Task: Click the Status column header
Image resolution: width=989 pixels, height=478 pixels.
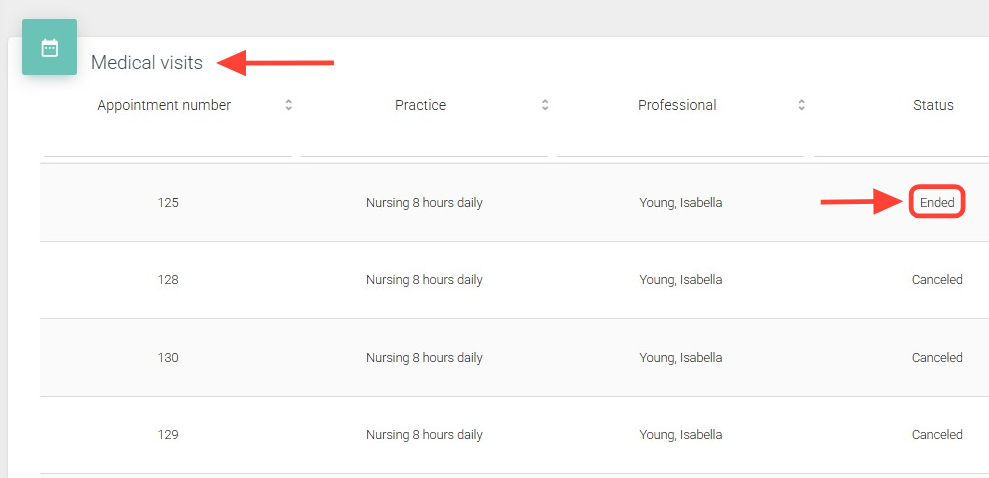Action: tap(933, 105)
